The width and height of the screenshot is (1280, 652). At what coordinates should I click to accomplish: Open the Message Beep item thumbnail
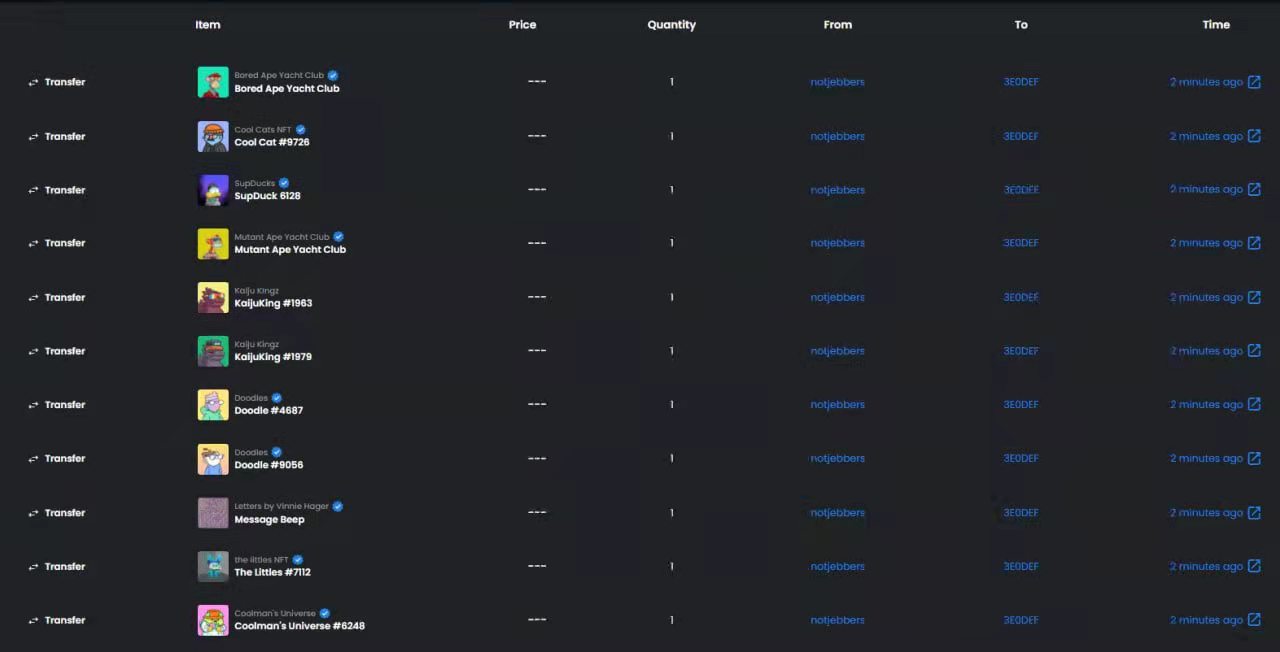tap(213, 513)
